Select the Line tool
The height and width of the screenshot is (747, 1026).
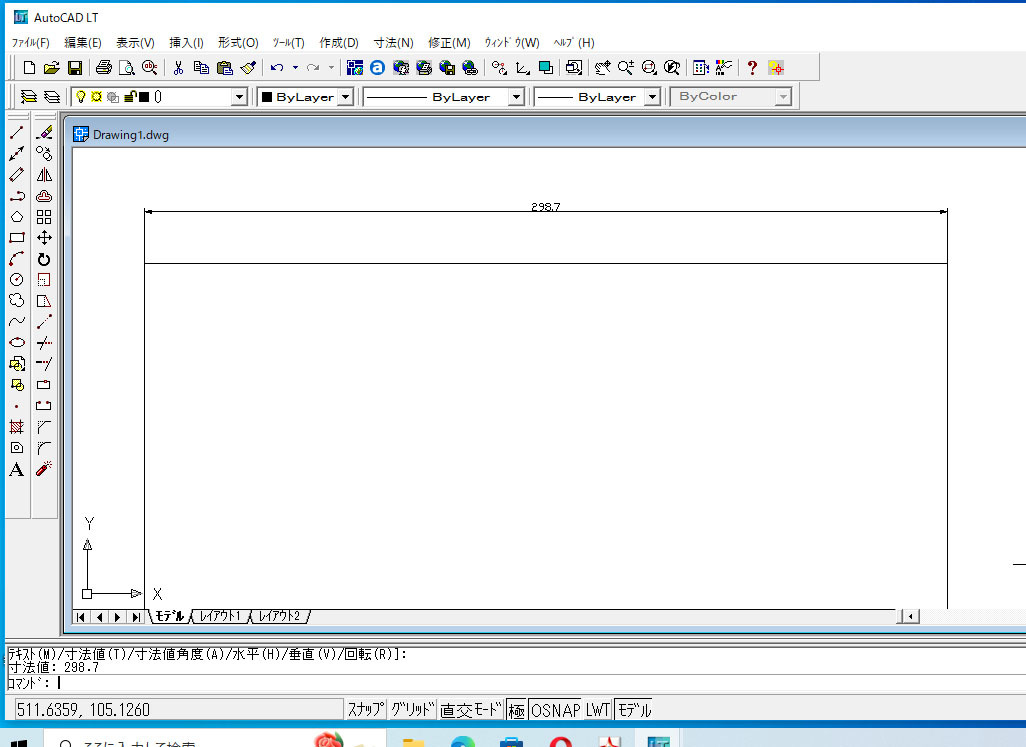(16, 132)
